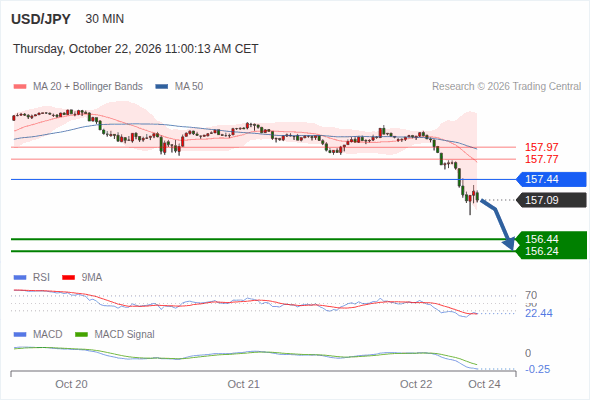Click the MACD blue legend marker
590x400 pixels.
pyautogui.click(x=20, y=335)
